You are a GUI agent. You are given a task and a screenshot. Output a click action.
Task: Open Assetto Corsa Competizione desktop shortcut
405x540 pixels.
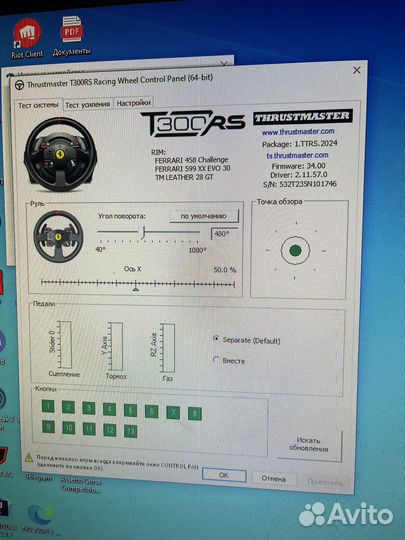[x=80, y=485]
